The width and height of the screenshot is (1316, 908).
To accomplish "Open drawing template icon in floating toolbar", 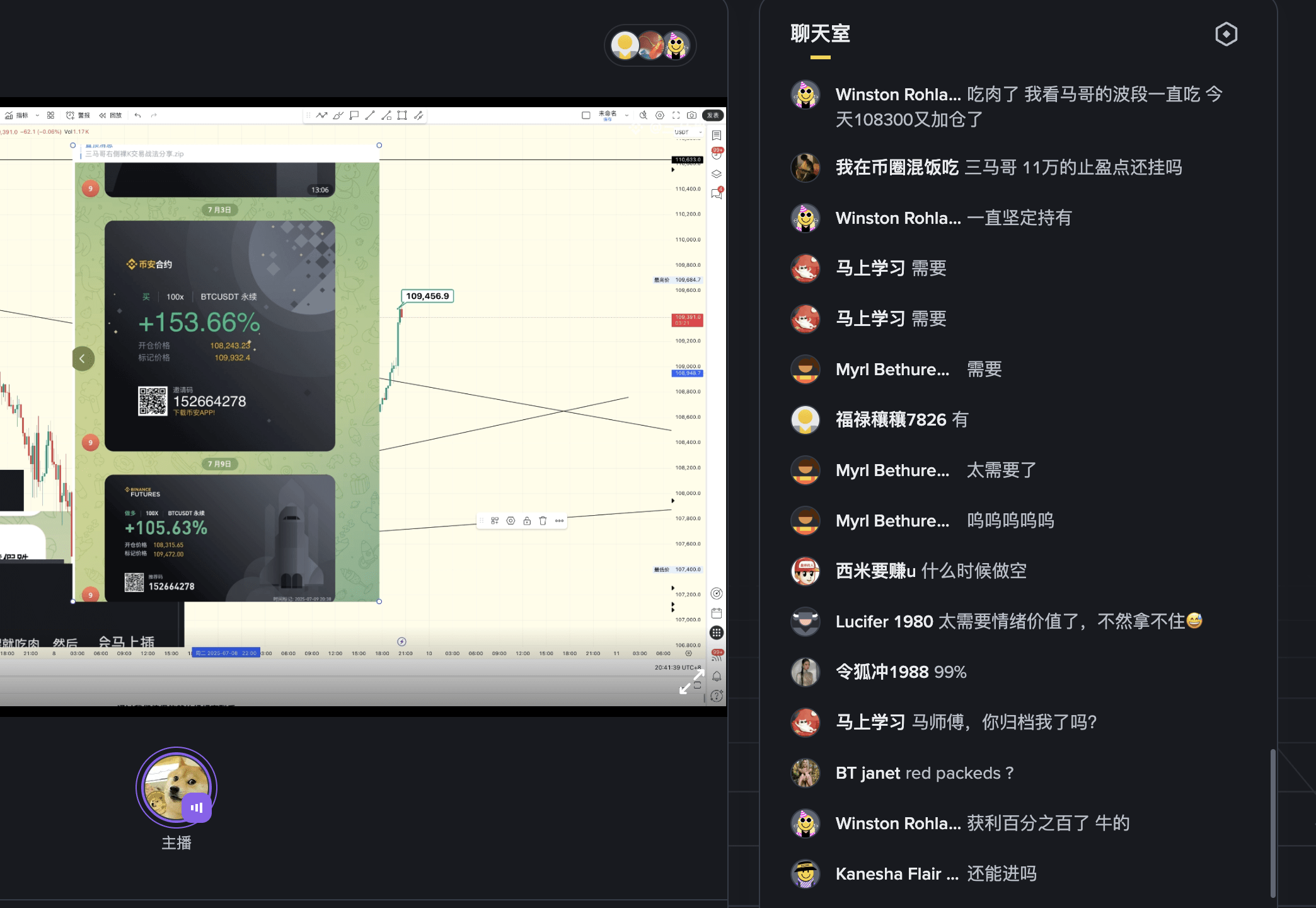I will click(x=495, y=521).
